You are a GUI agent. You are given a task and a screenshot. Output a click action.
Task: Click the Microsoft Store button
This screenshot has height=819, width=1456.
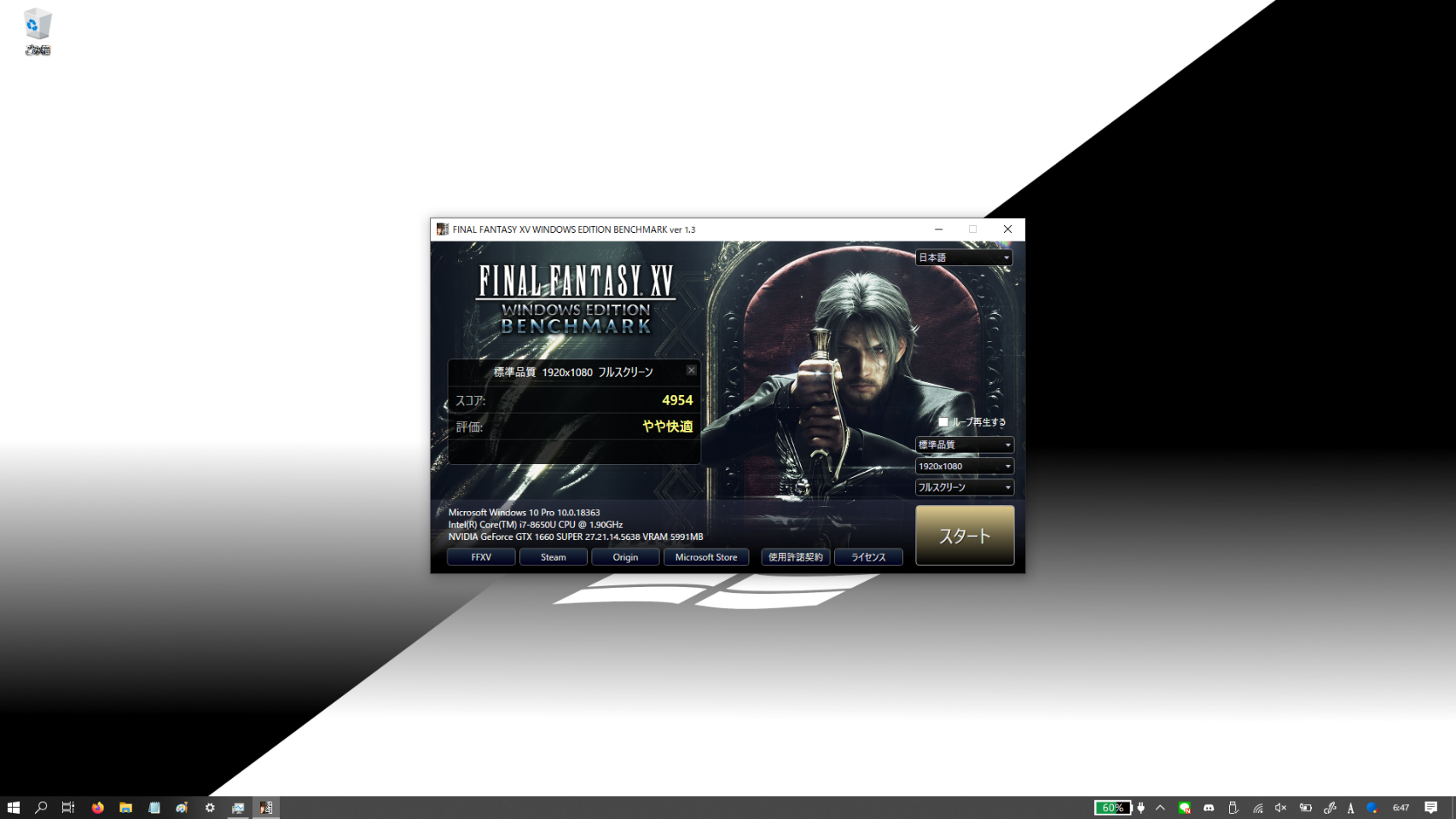click(x=705, y=557)
